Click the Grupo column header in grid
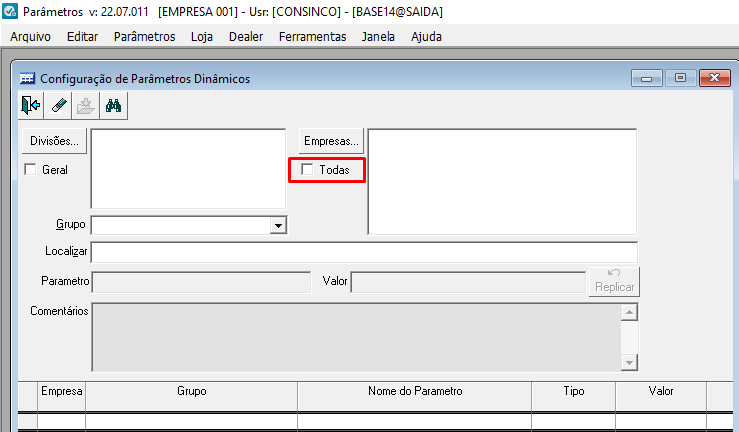 click(191, 396)
